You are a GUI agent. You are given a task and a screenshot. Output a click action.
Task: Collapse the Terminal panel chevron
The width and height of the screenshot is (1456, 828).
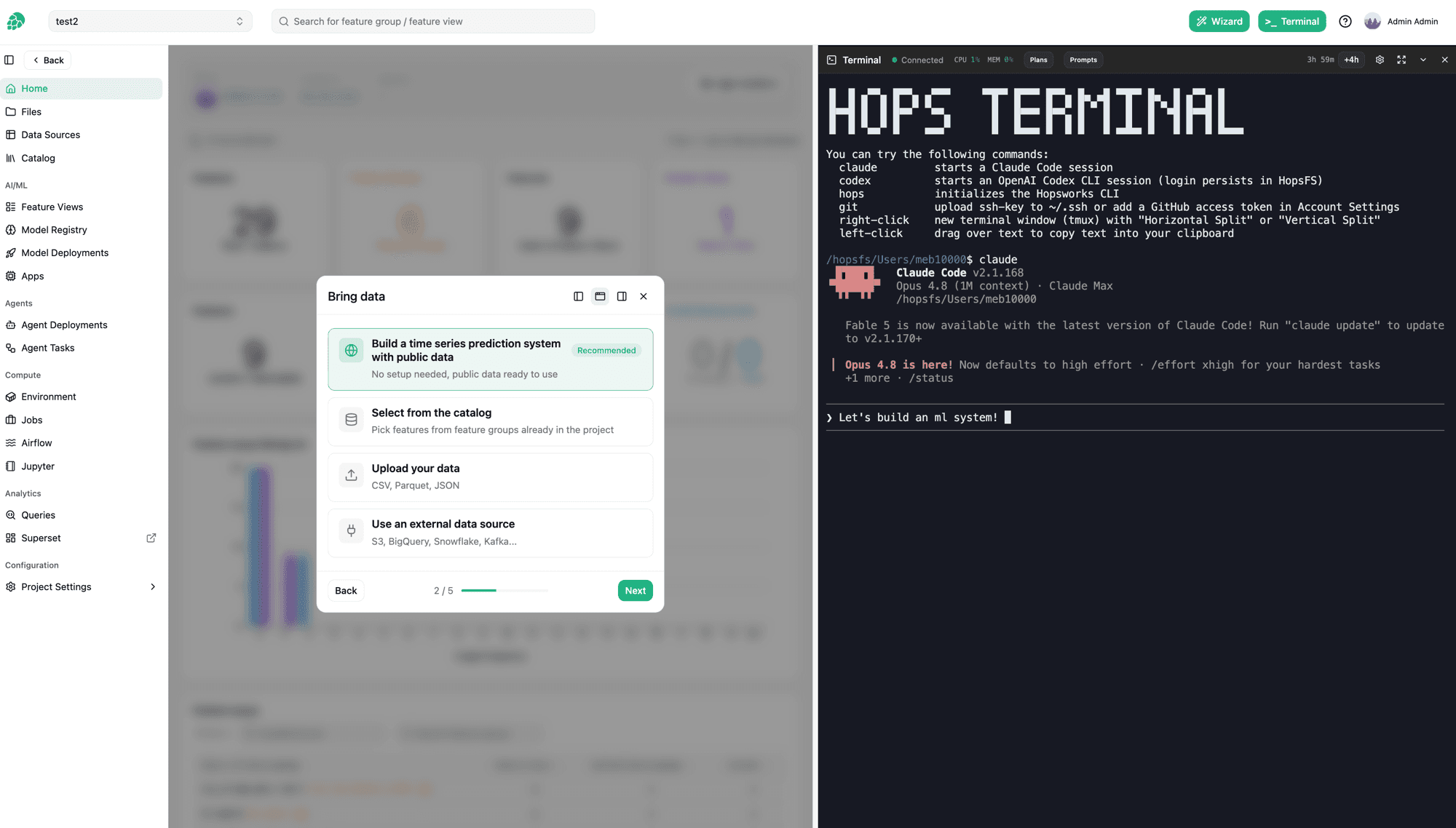(x=1423, y=60)
